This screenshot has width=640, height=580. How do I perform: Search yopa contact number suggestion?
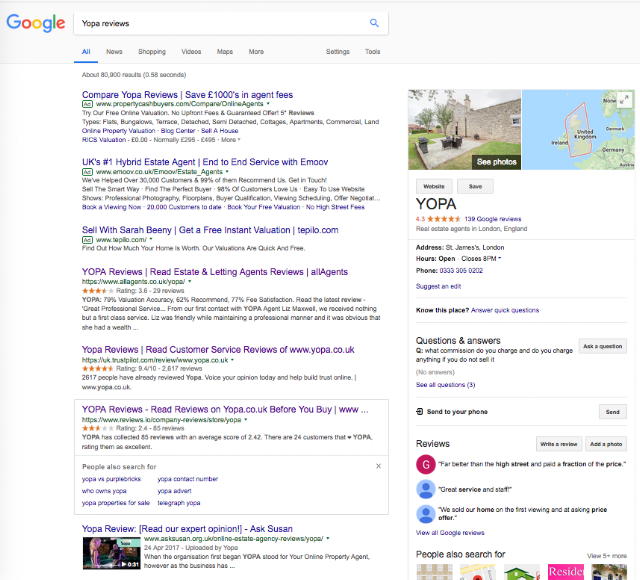pyautogui.click(x=188, y=479)
